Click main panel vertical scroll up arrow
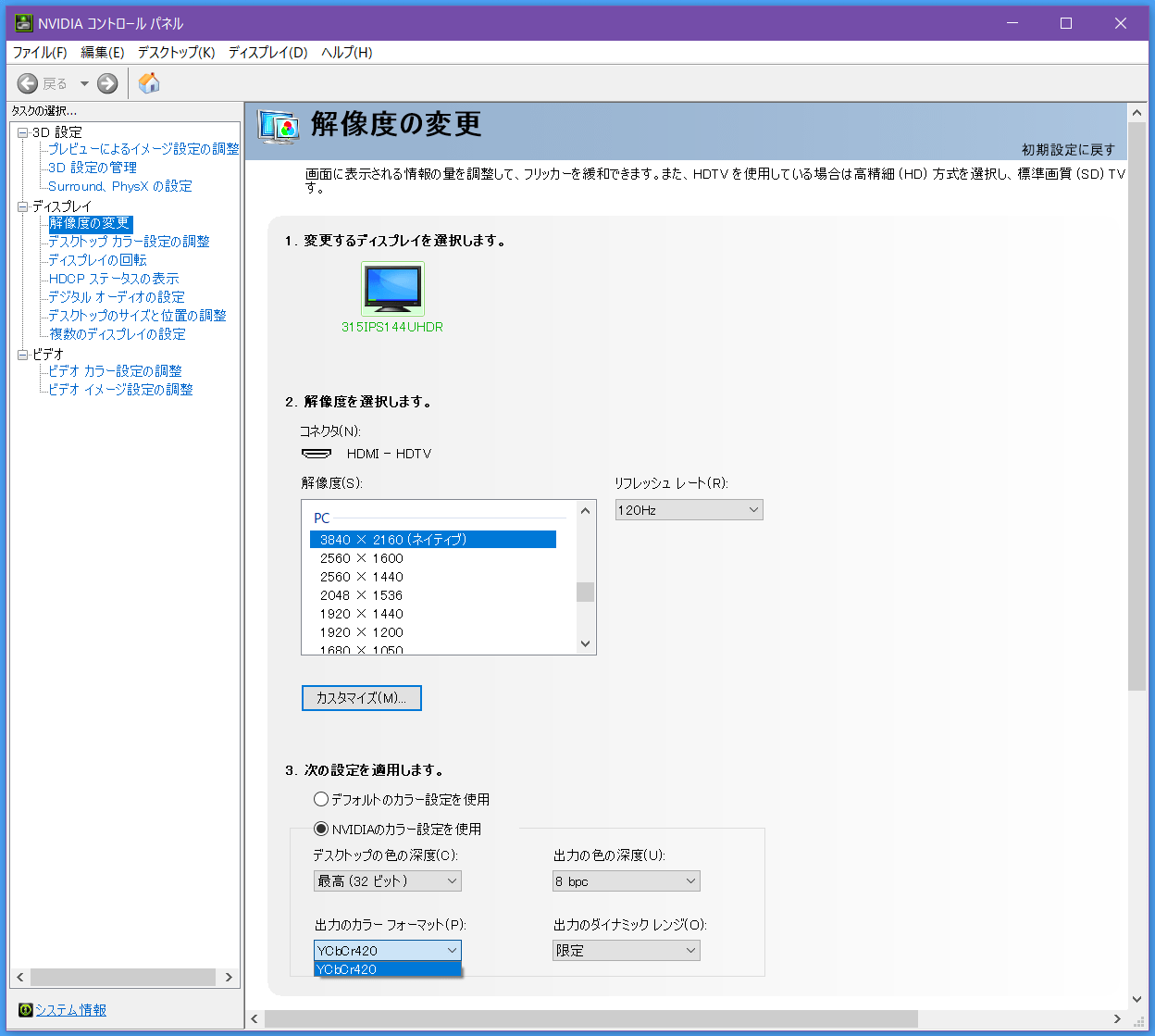This screenshot has width=1155, height=1036. pos(1137,113)
